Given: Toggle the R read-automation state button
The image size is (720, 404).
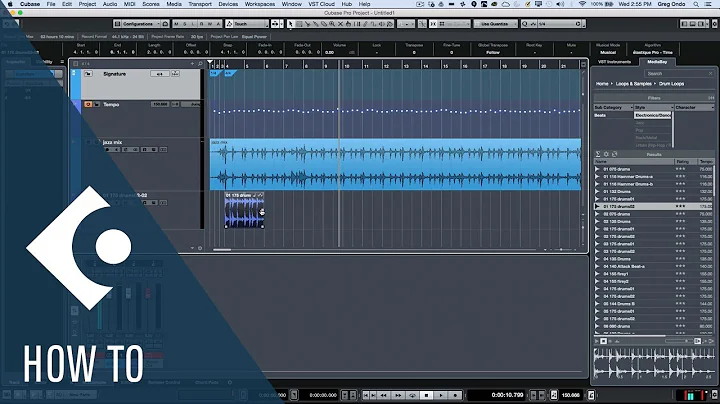Looking at the screenshot, I should point(202,23).
